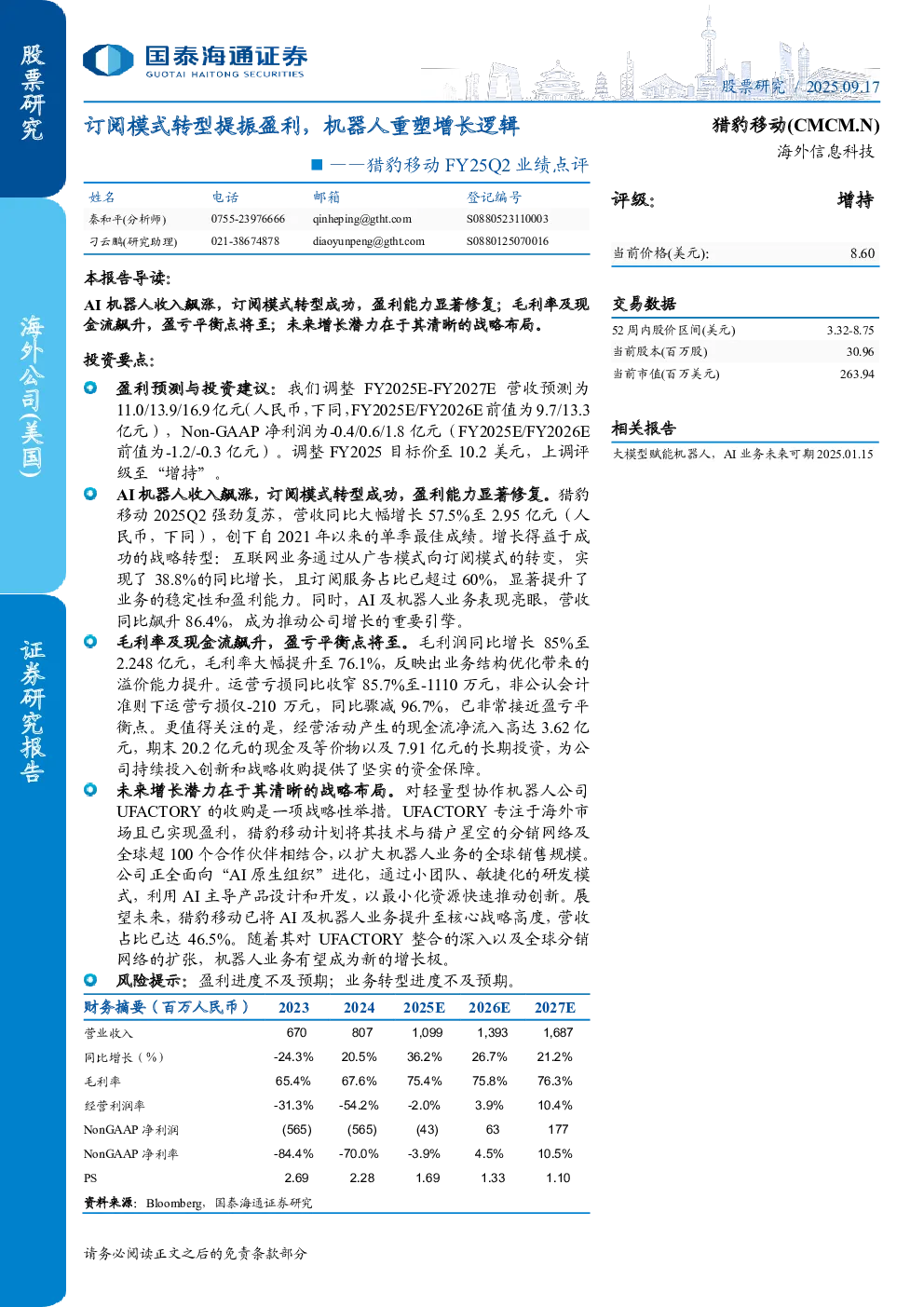Click the stock name 猎豹移动(CMCM.N)
The height and width of the screenshot is (1307, 924).
795,125
